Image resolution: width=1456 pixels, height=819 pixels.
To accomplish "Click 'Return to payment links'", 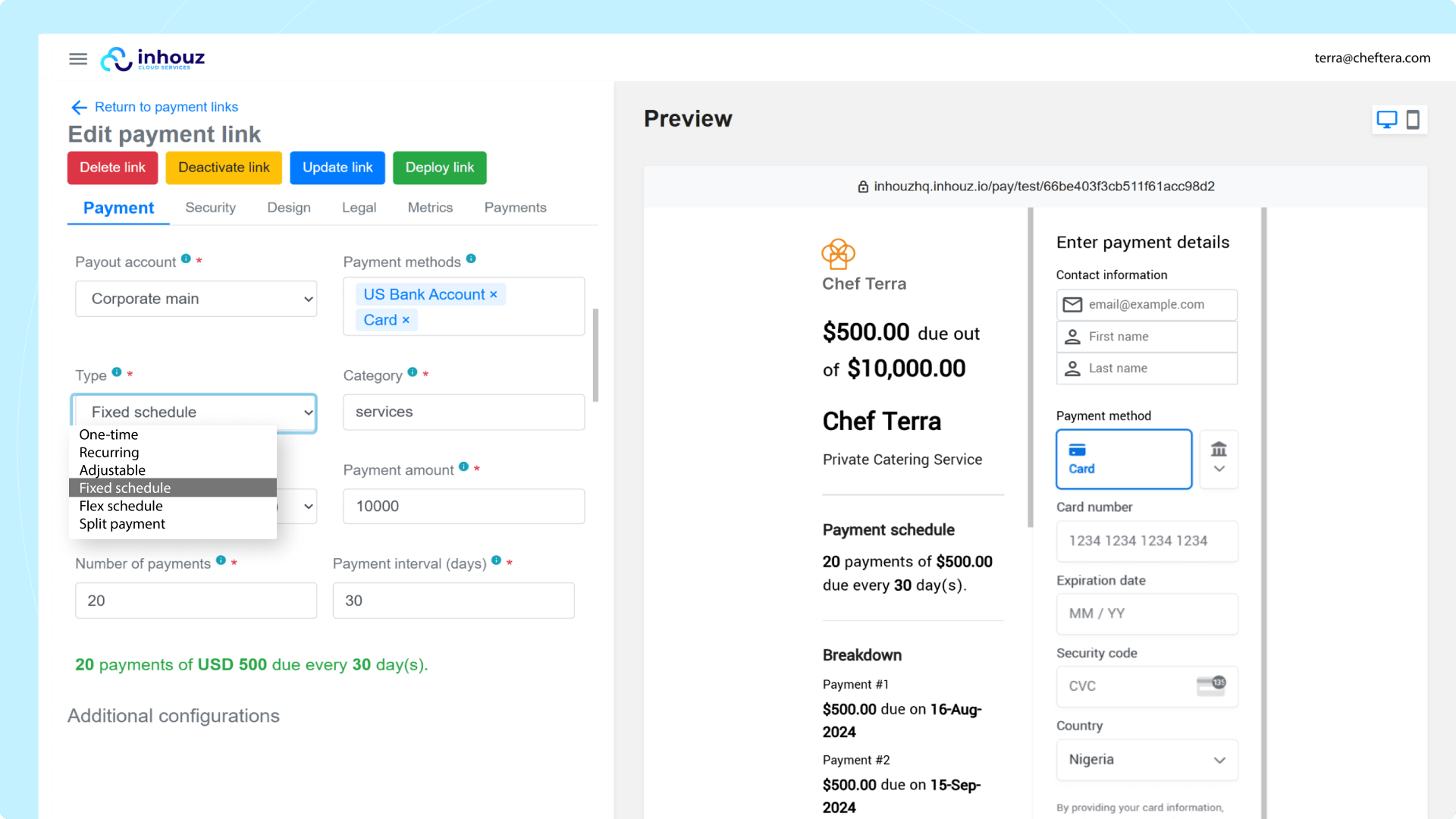I will tap(166, 107).
